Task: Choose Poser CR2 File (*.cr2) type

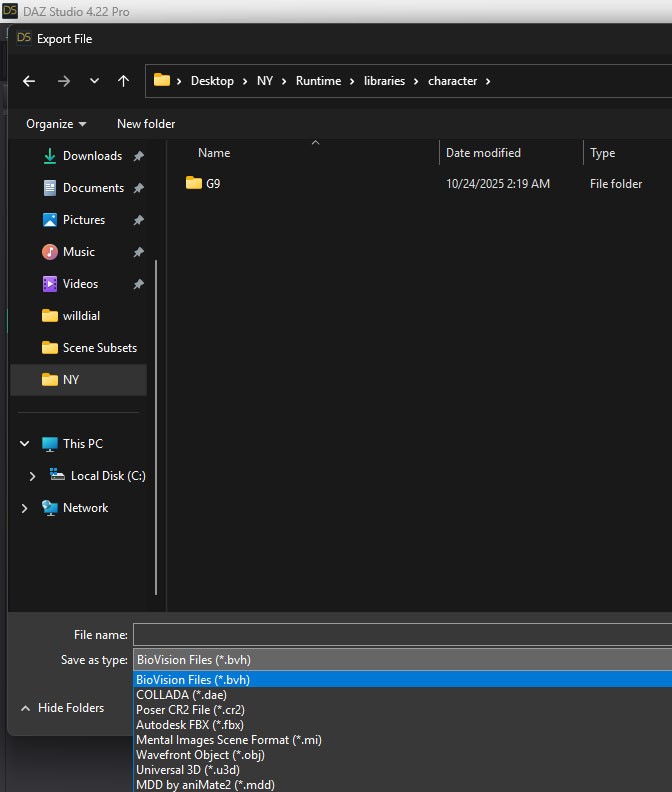Action: (403, 710)
